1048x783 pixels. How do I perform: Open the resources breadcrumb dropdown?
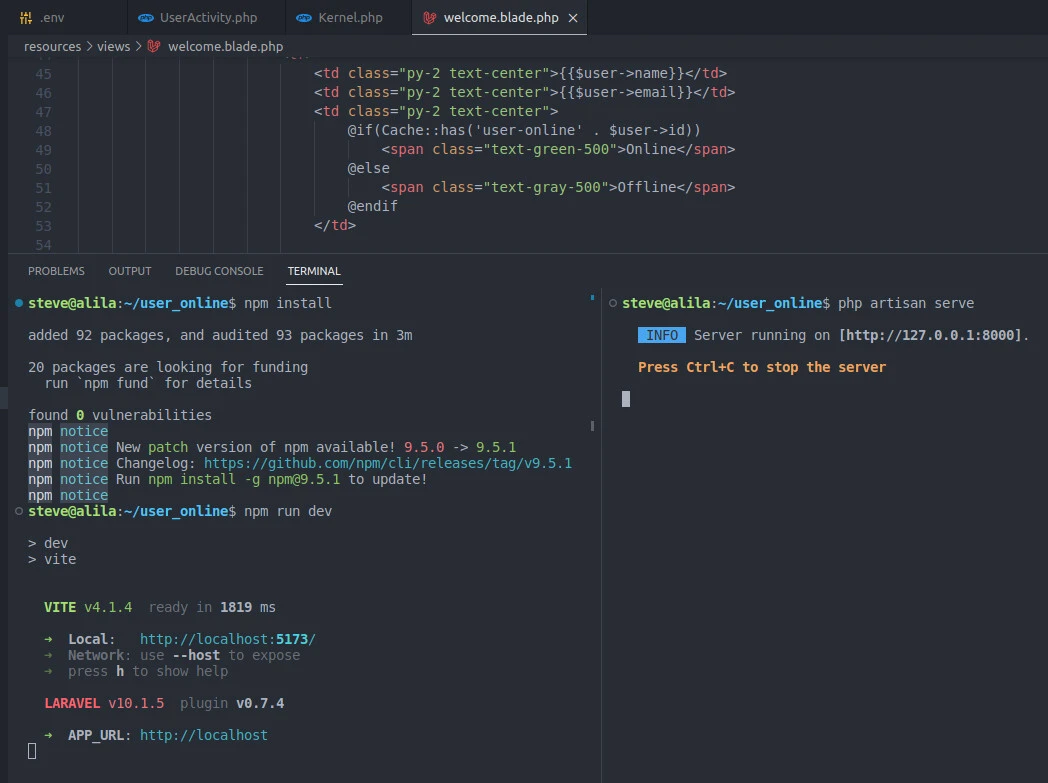click(52, 46)
